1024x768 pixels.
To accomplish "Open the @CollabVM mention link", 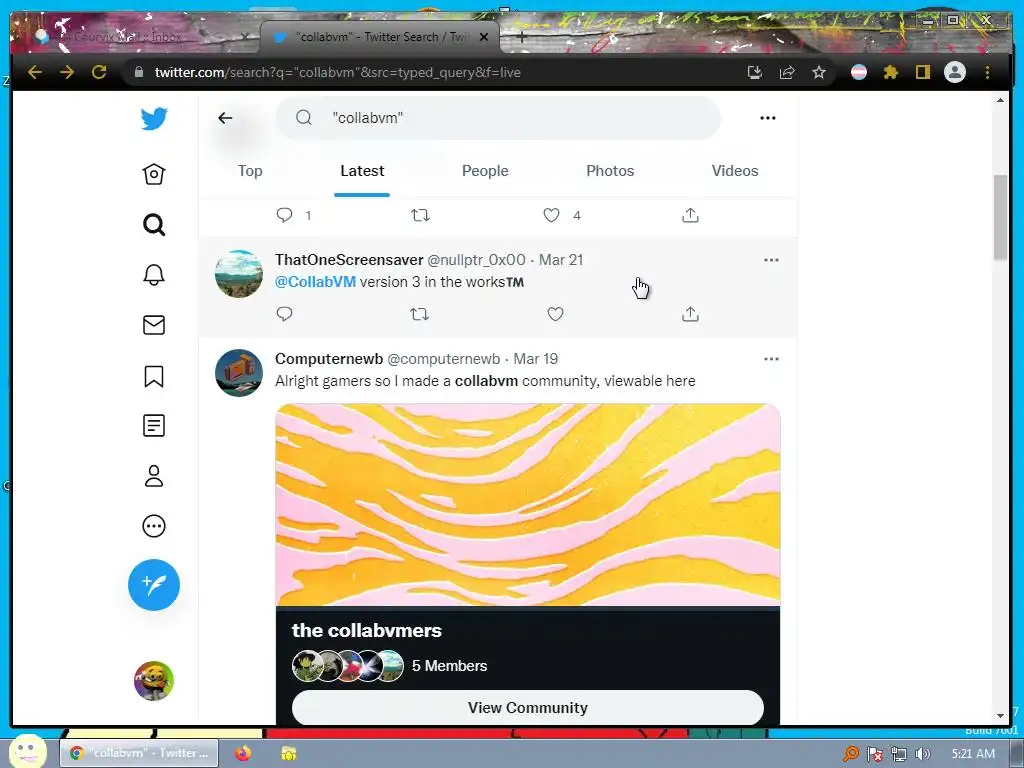I will (315, 282).
